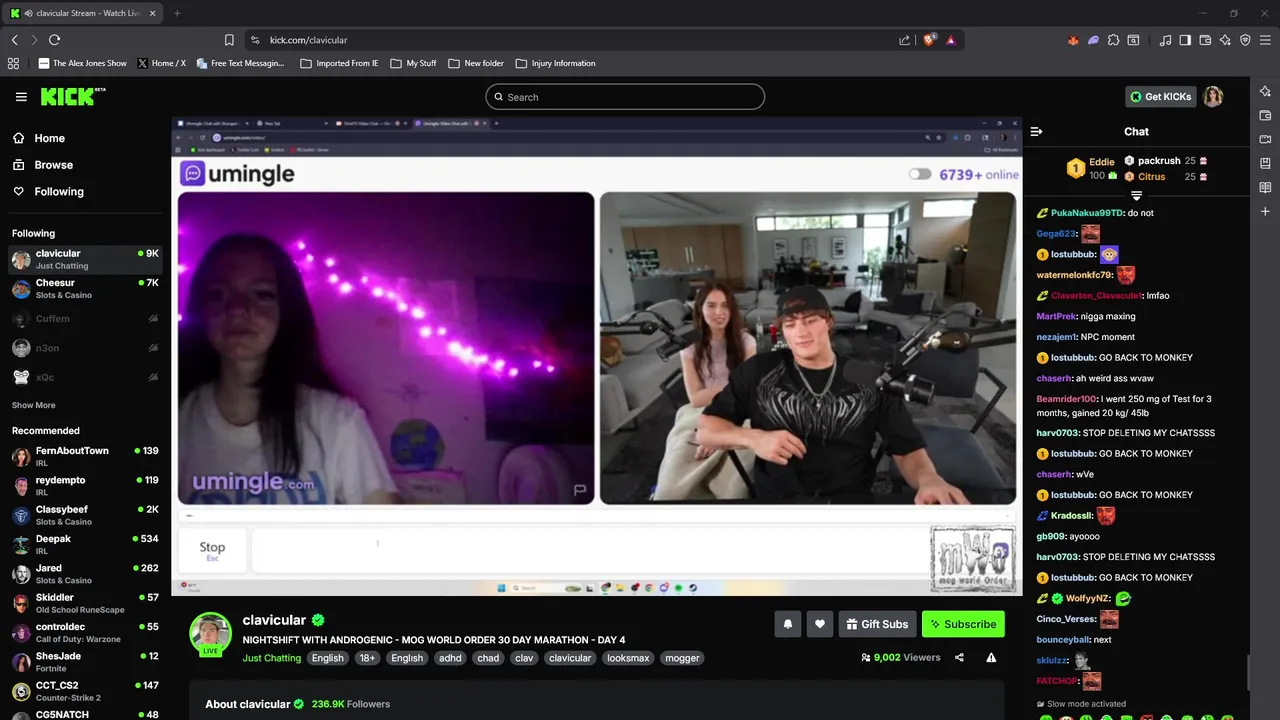This screenshot has height=720, width=1280.
Task: Click the share page icon in address bar
Action: pos(904,40)
